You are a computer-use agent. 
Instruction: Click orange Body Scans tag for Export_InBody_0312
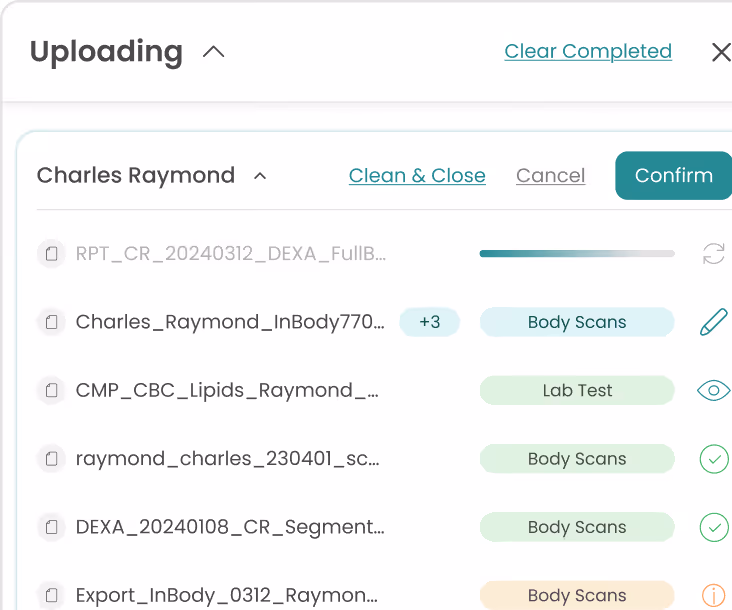point(577,595)
